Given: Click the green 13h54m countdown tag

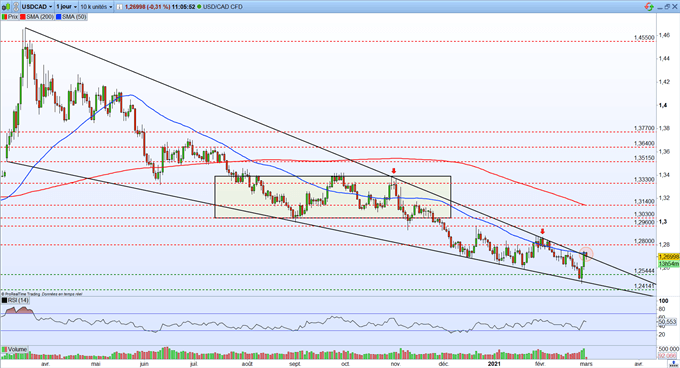Looking at the screenshot, I should 668,264.
